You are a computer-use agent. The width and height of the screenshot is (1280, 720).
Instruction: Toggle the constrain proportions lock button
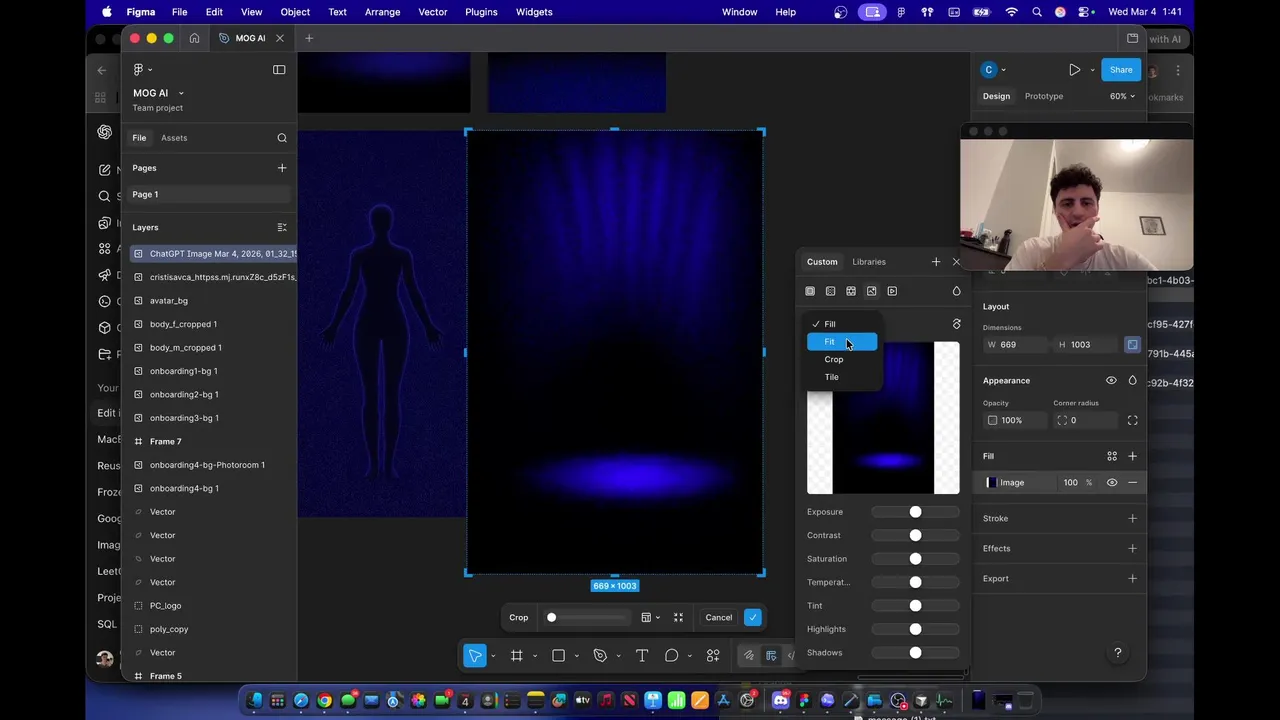[x=1132, y=345]
